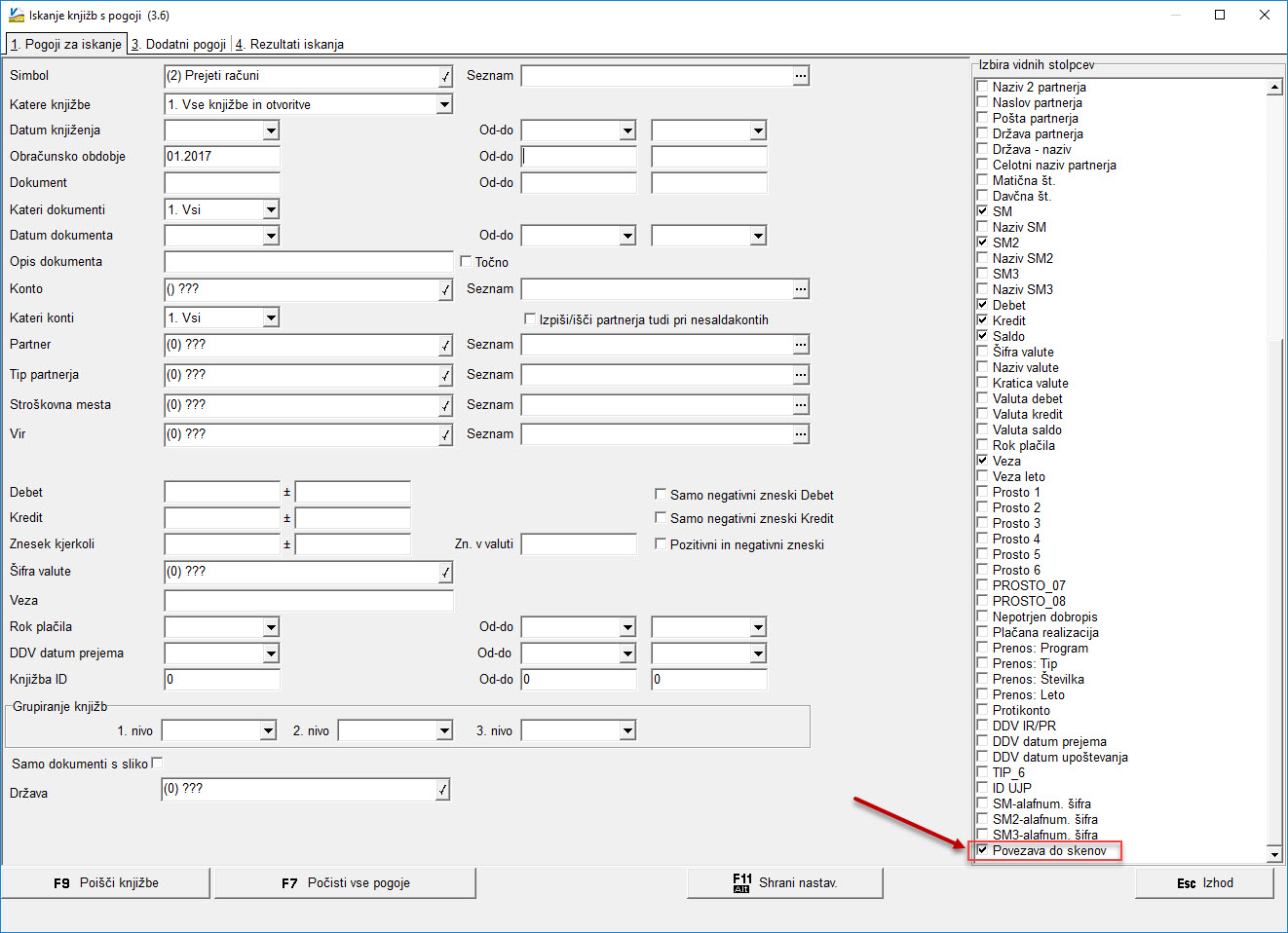Open the Rezultati iskanja tab
Viewport: 1288px width, 933px height.
point(289,44)
